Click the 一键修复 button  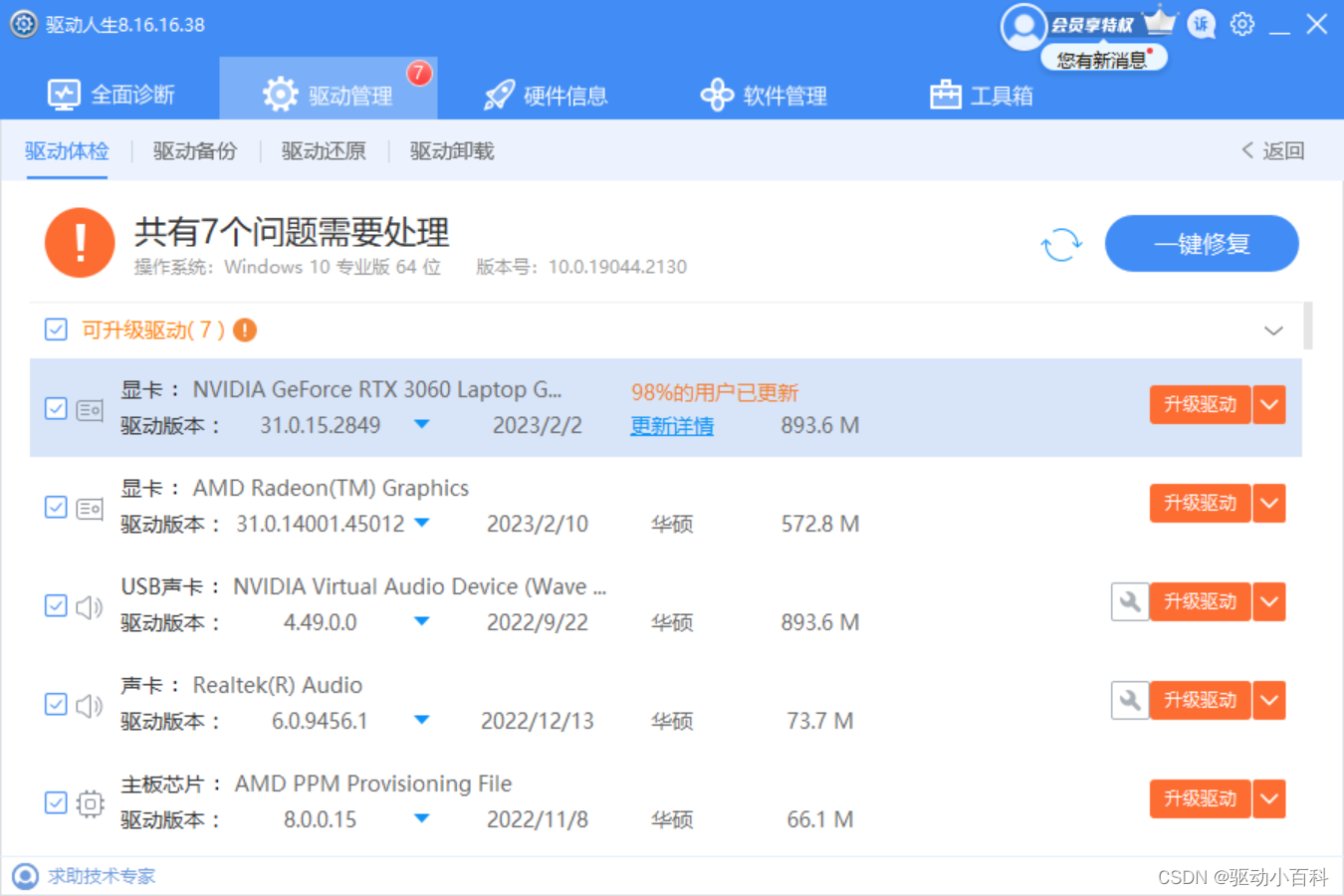point(1202,244)
